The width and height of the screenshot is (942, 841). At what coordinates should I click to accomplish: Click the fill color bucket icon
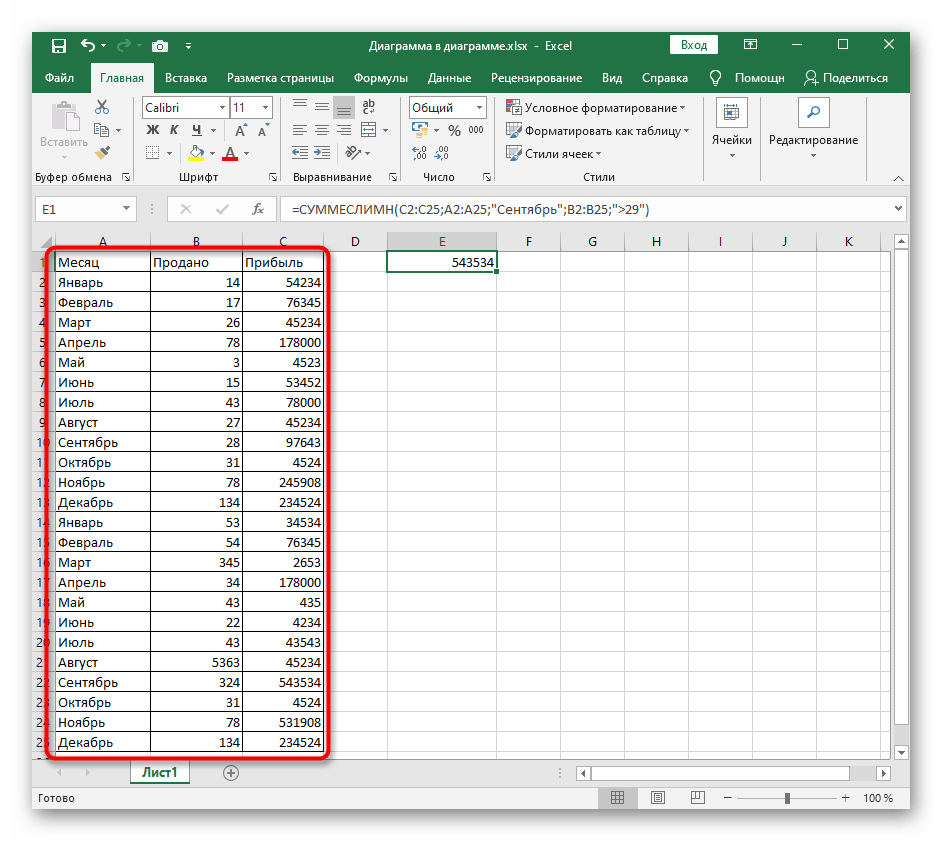[x=196, y=153]
